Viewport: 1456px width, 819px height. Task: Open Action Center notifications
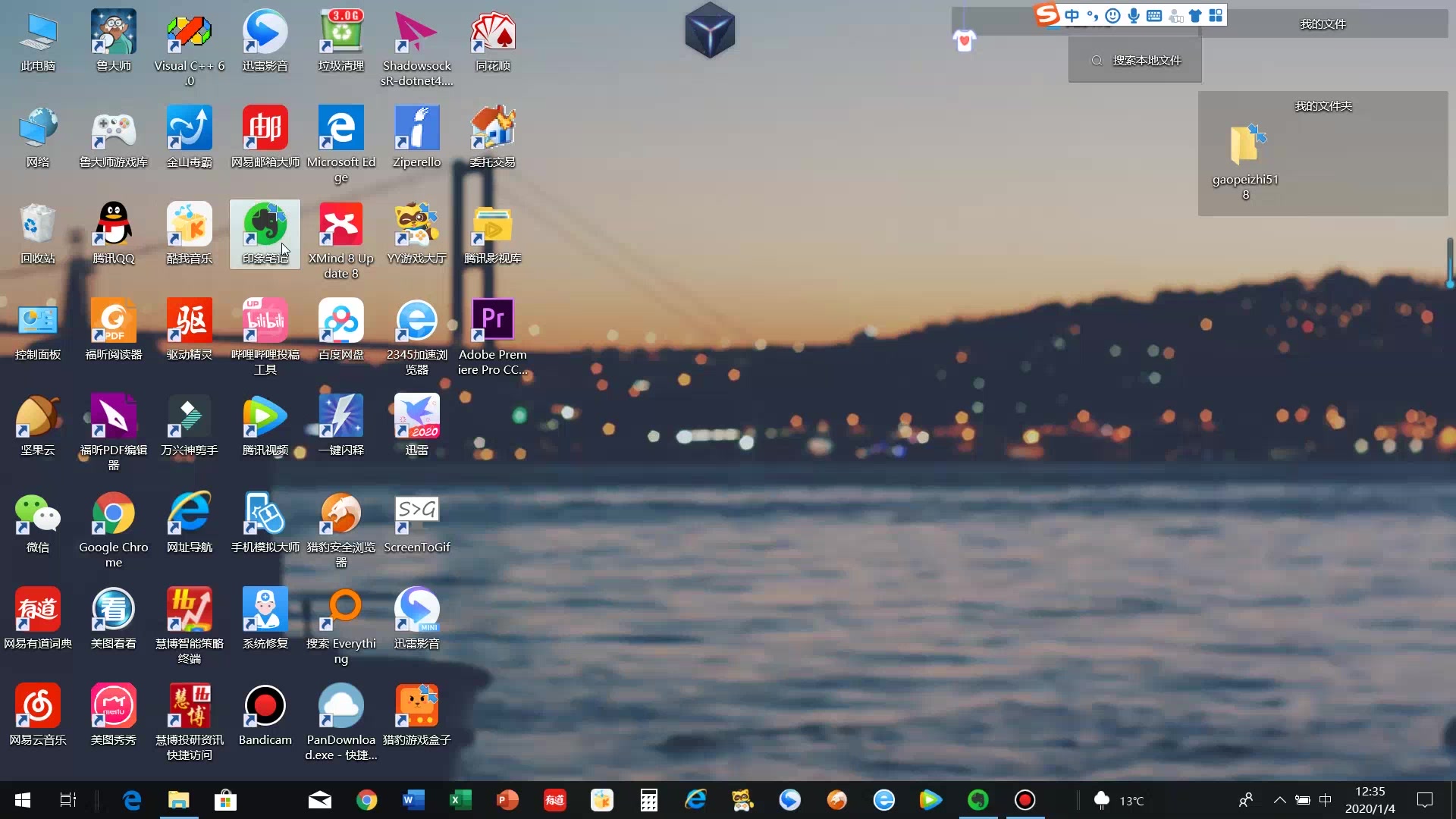pyautogui.click(x=1425, y=800)
